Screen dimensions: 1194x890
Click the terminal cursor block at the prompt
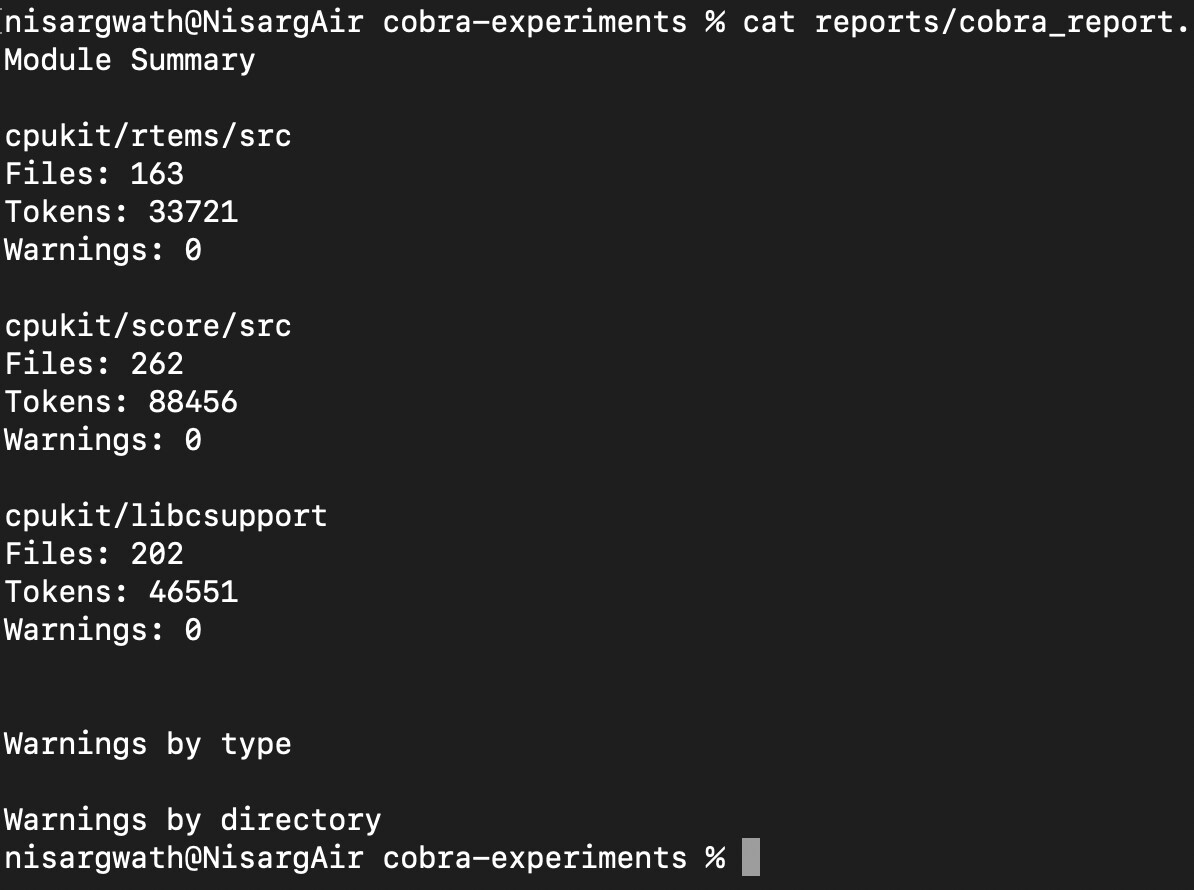pyautogui.click(x=751, y=858)
